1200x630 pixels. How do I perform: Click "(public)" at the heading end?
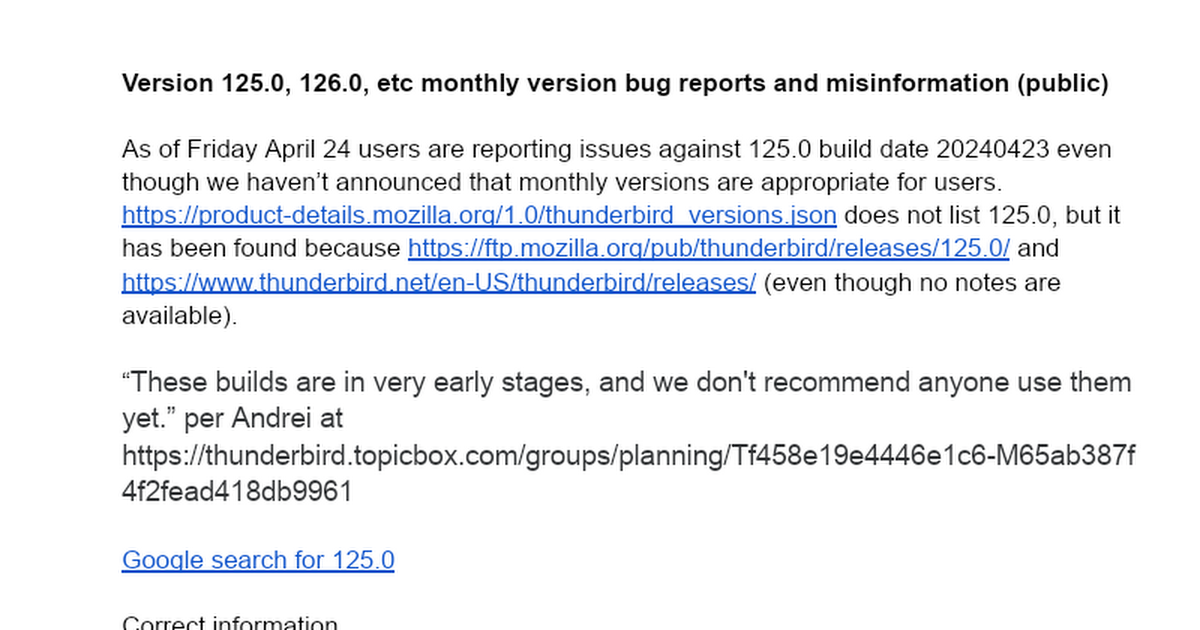pyautogui.click(x=1063, y=84)
